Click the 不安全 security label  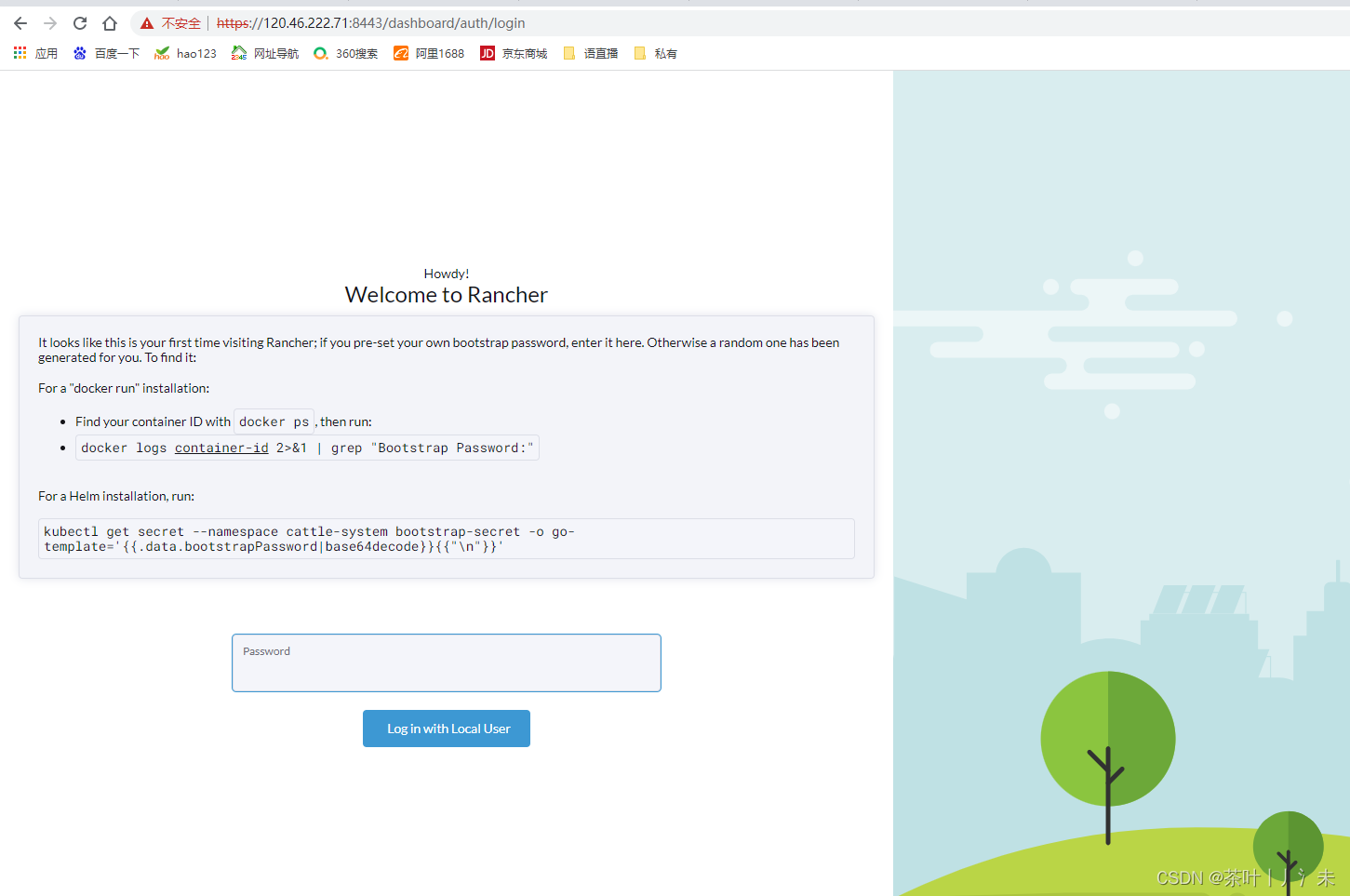[181, 23]
